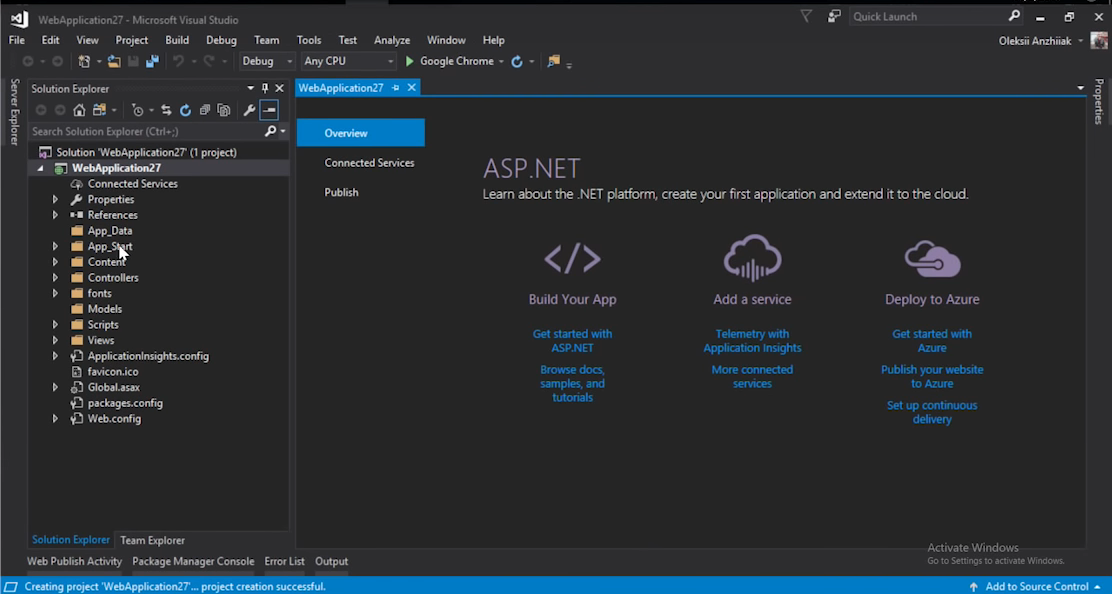Image resolution: width=1112 pixels, height=594 pixels.
Task: Click the user account avatar picture
Action: pyautogui.click(x=1099, y=41)
